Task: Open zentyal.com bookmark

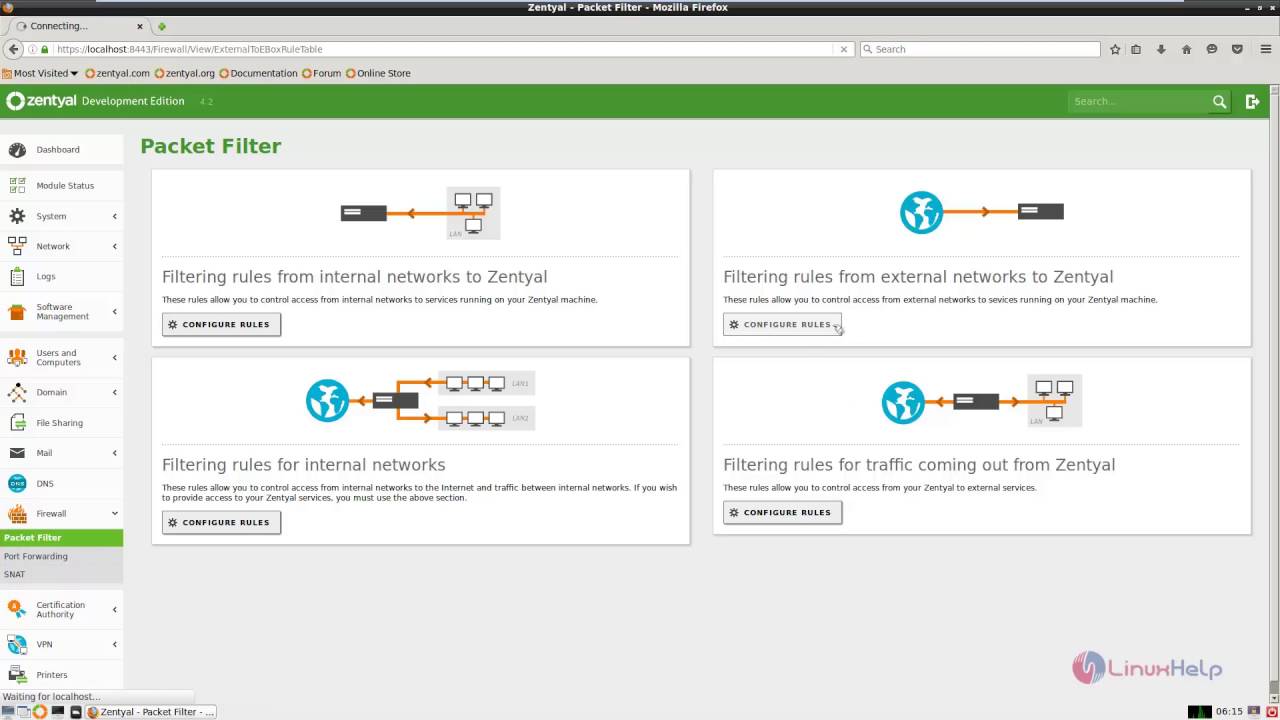Action: 117,73
